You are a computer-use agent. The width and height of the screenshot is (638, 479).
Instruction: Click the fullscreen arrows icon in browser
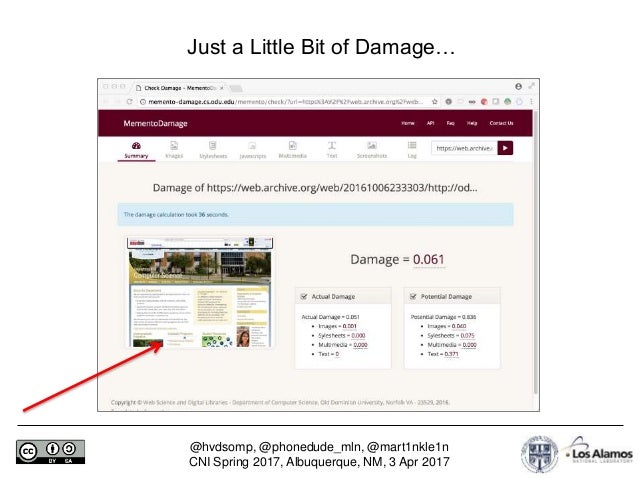(531, 86)
